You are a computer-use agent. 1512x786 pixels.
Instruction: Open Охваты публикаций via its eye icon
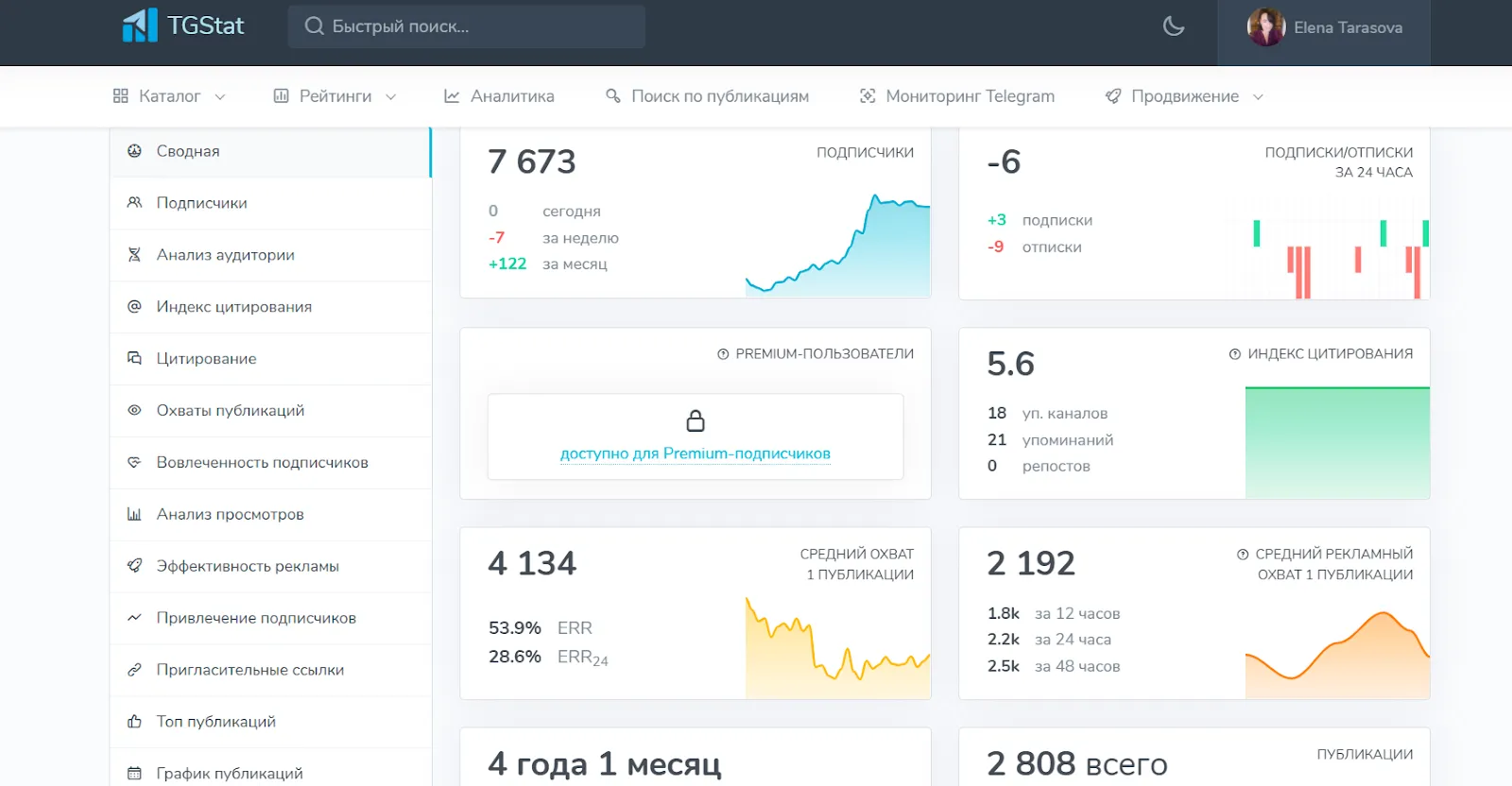tap(134, 410)
